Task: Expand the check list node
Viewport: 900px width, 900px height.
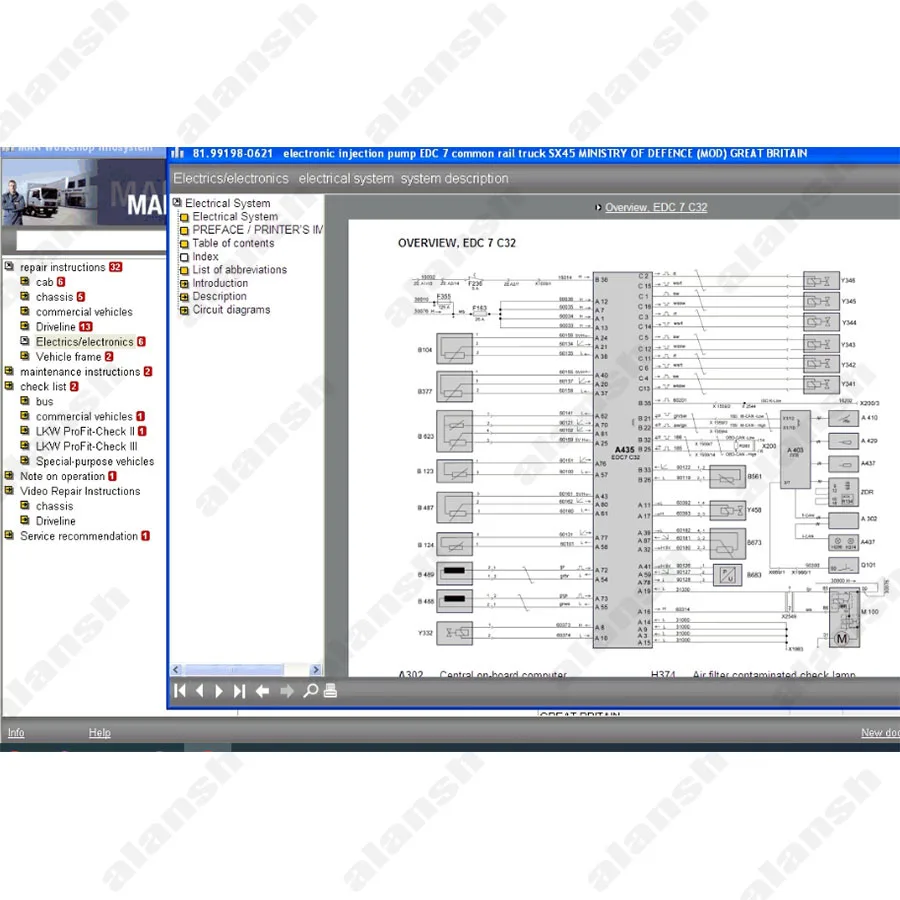Action: (x=9, y=386)
